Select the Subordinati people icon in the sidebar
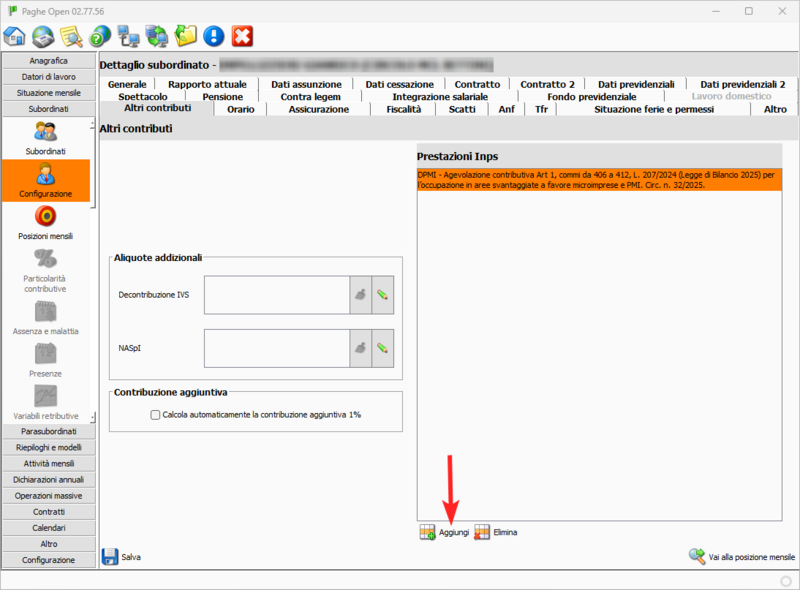The height and width of the screenshot is (590, 800). [x=44, y=128]
